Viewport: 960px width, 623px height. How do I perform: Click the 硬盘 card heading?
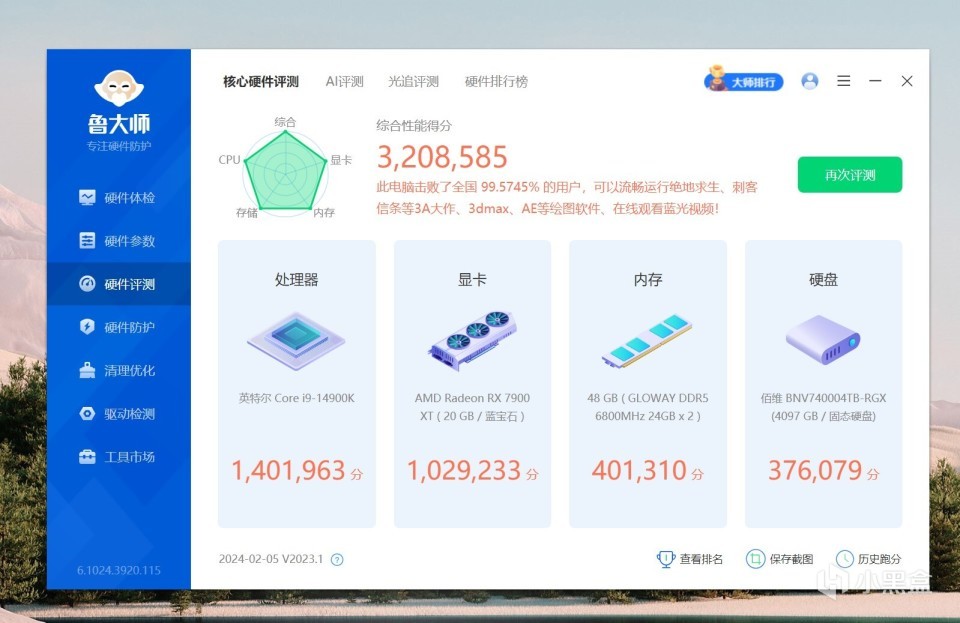[x=823, y=280]
